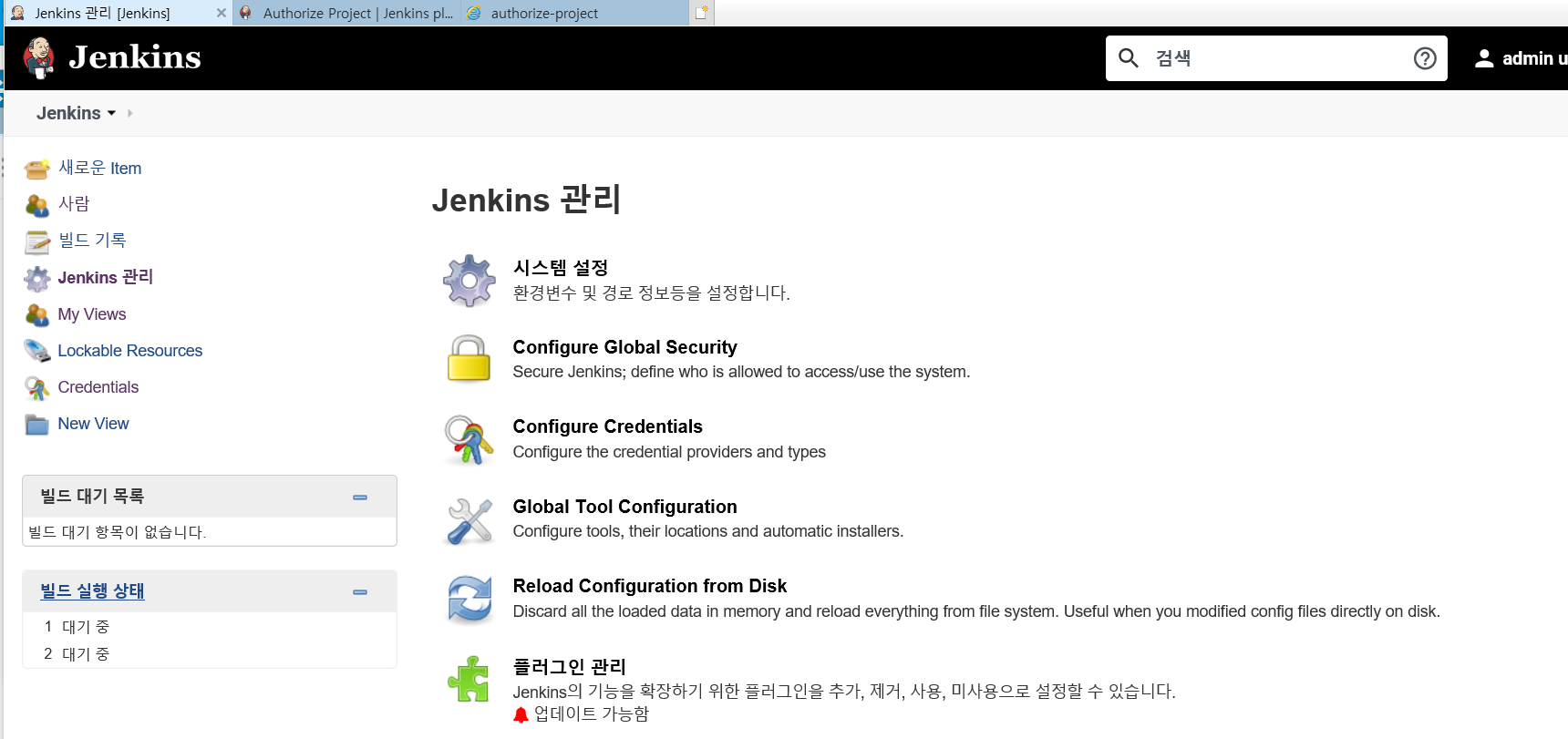Viewport: 1568px width, 739px height.
Task: Open the Jenkins 관리 sidebar link
Action: pyautogui.click(x=106, y=277)
